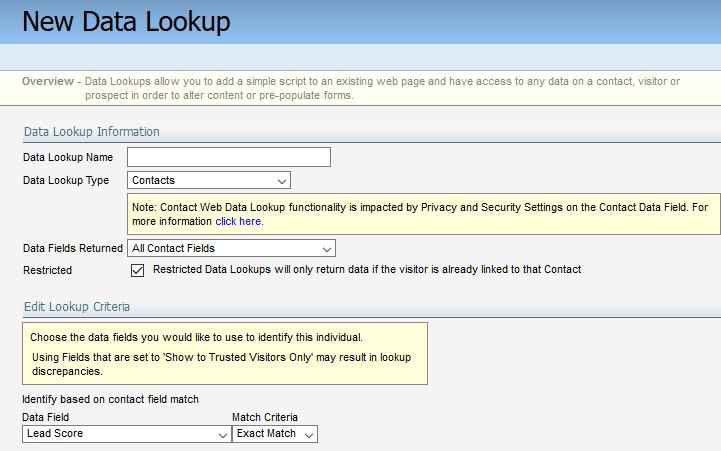The height and width of the screenshot is (451, 721).
Task: Click 'Choose the data fields' instruction text
Action: [196, 337]
